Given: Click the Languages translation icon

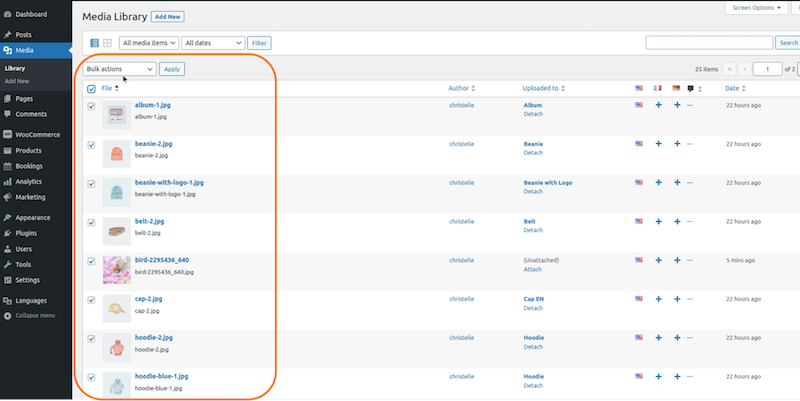Looking at the screenshot, I should (7, 300).
